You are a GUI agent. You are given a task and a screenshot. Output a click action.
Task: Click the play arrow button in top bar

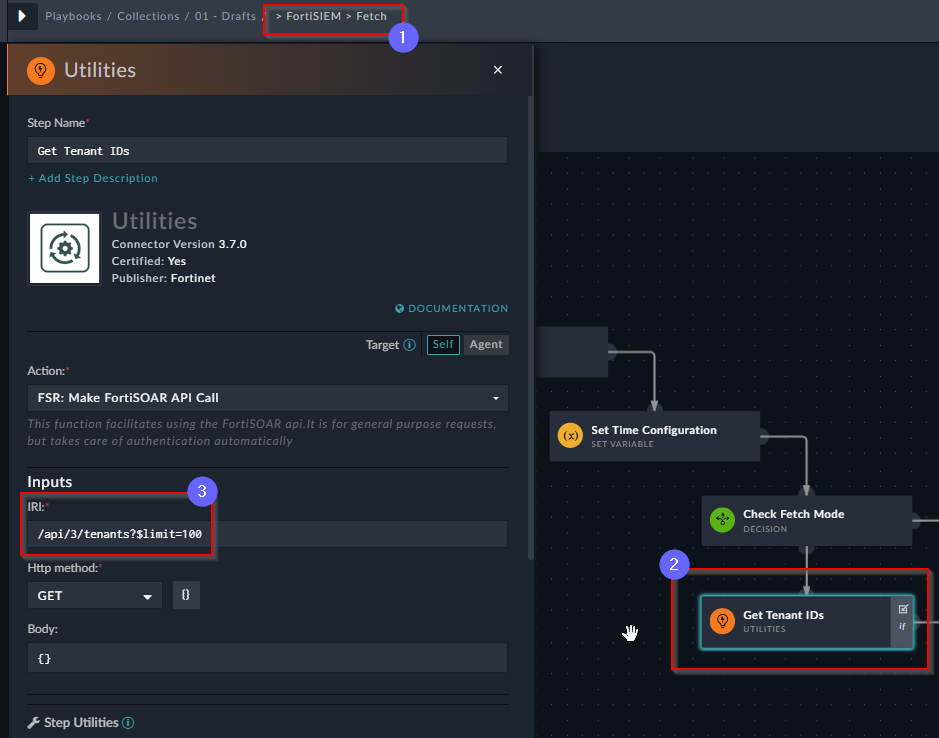(x=23, y=16)
